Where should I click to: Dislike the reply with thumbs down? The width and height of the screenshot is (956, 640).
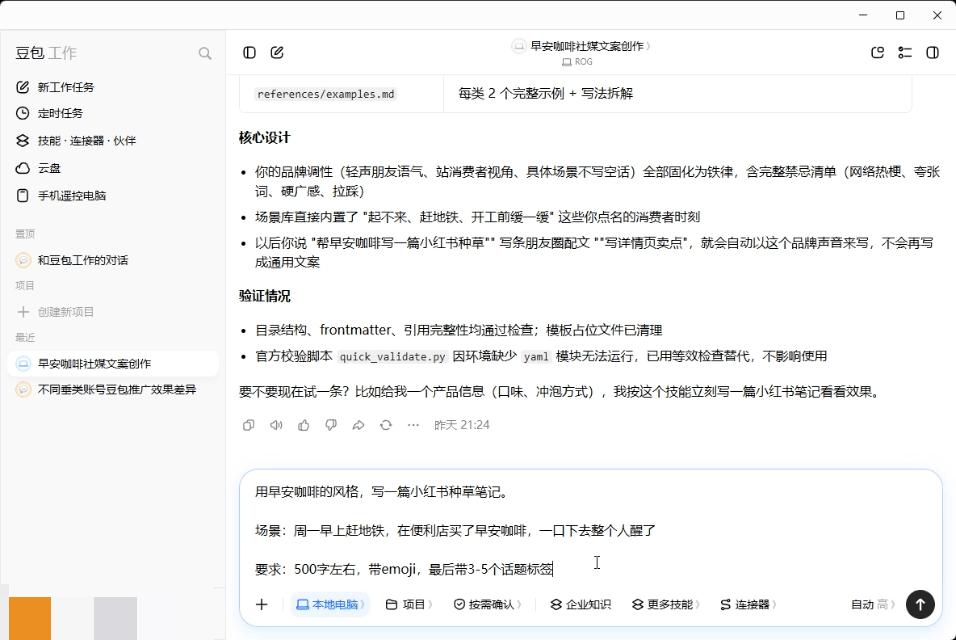331,425
